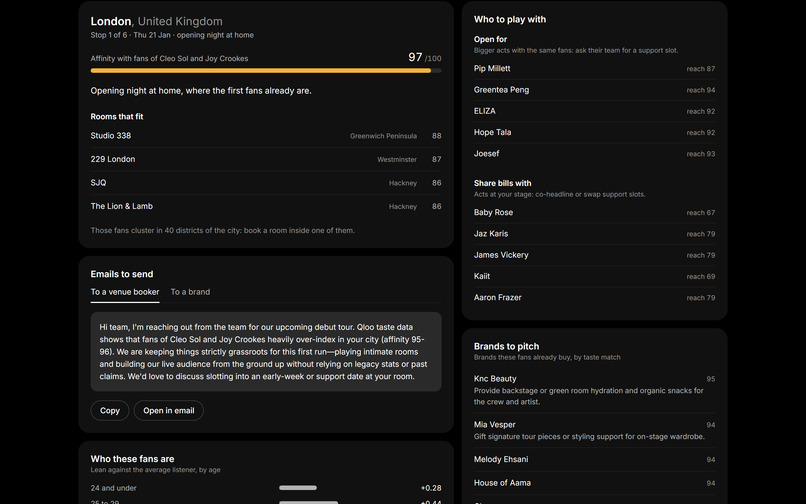
Task: Click the reach 94 value for Greentea Peng
Action: coord(701,90)
